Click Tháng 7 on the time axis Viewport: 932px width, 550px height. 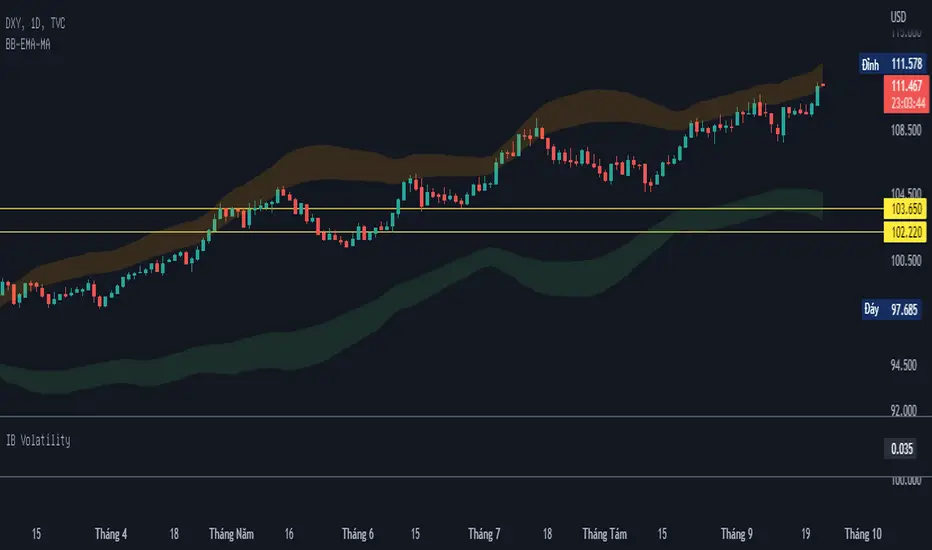[483, 534]
